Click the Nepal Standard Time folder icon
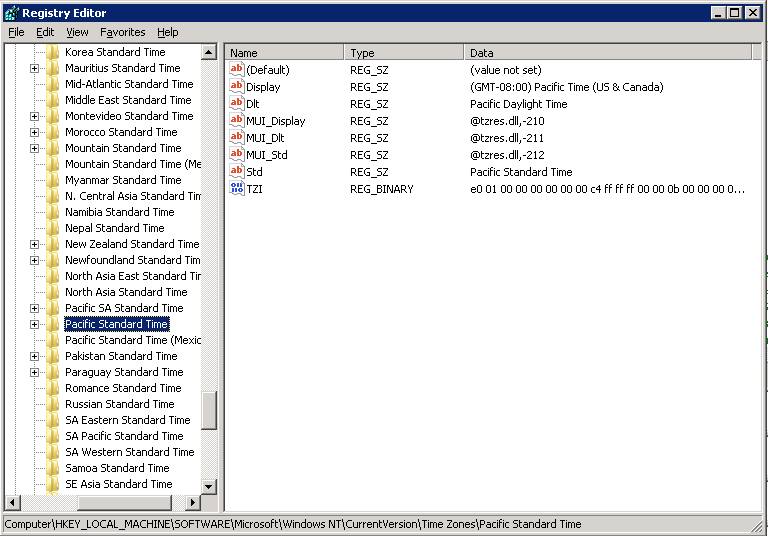 coord(52,228)
